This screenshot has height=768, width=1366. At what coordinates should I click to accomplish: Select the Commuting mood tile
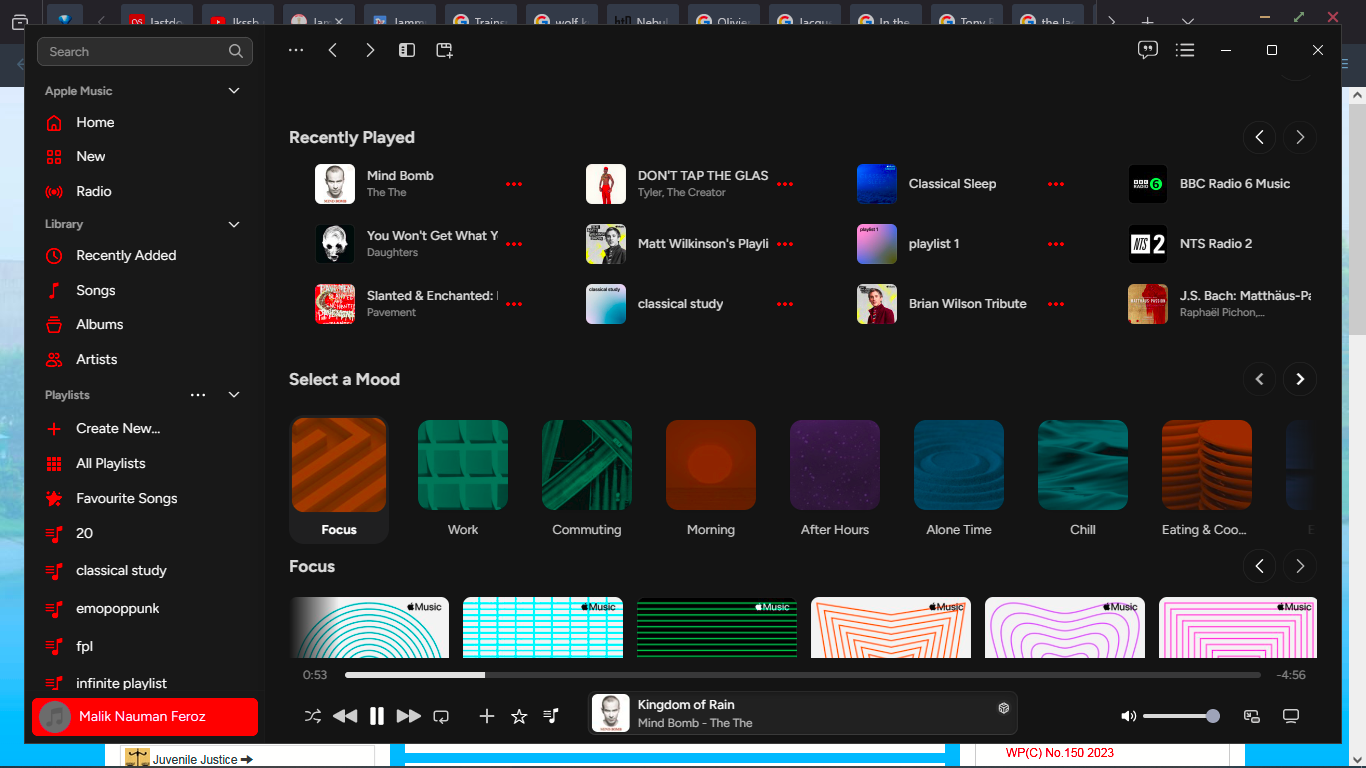click(x=587, y=479)
